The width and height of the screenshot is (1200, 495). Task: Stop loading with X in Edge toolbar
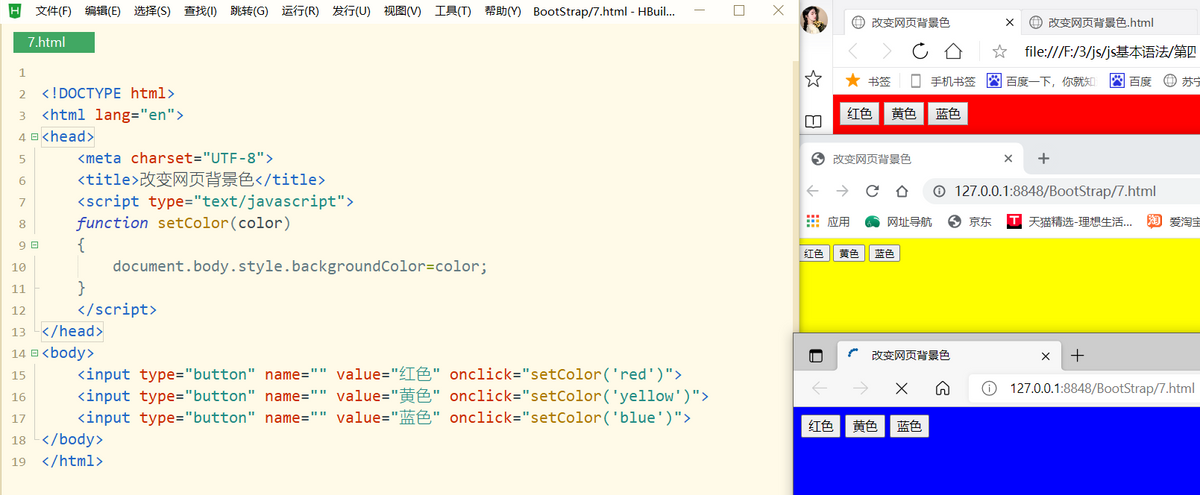(x=901, y=388)
